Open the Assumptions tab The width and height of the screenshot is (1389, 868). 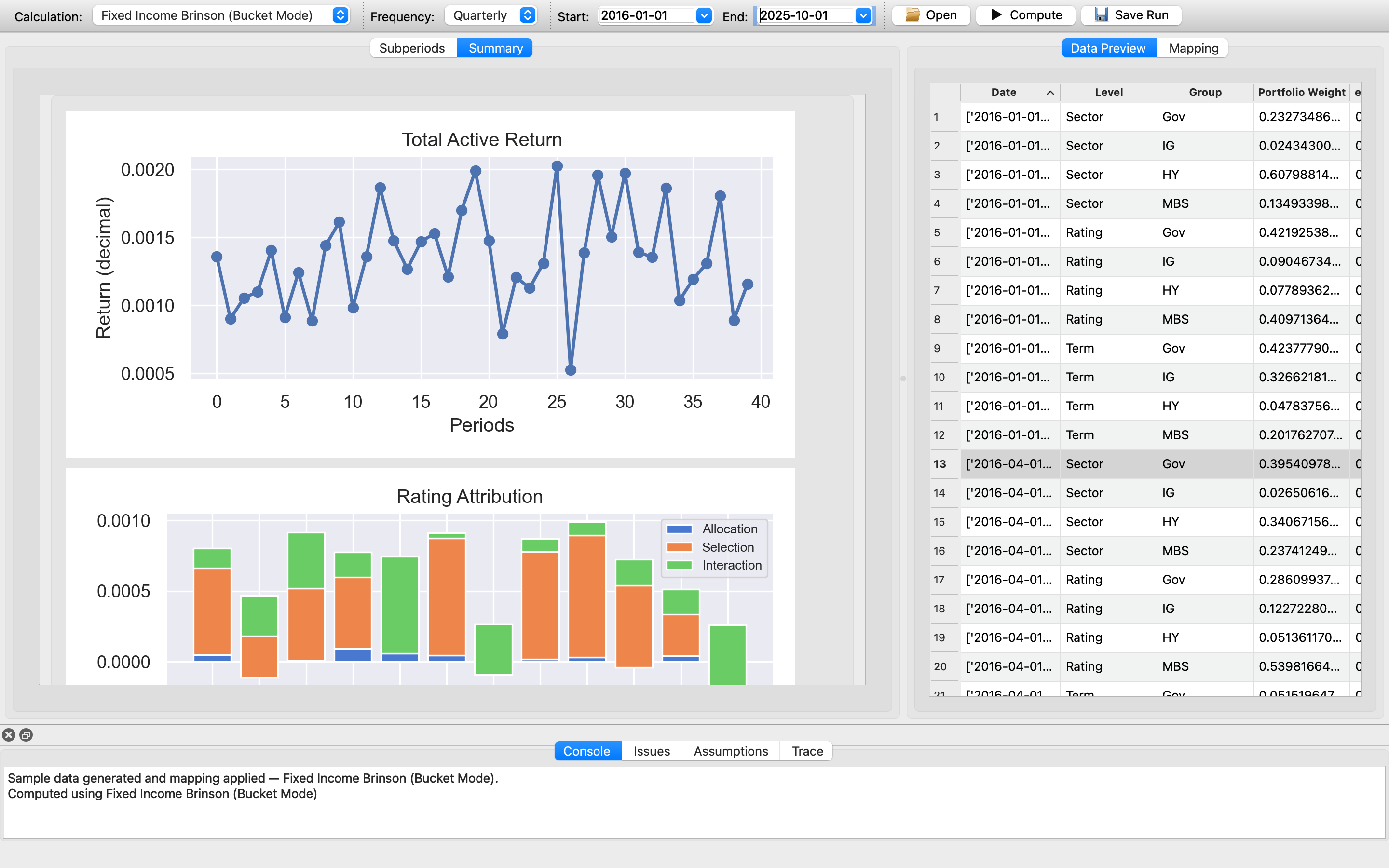point(730,751)
